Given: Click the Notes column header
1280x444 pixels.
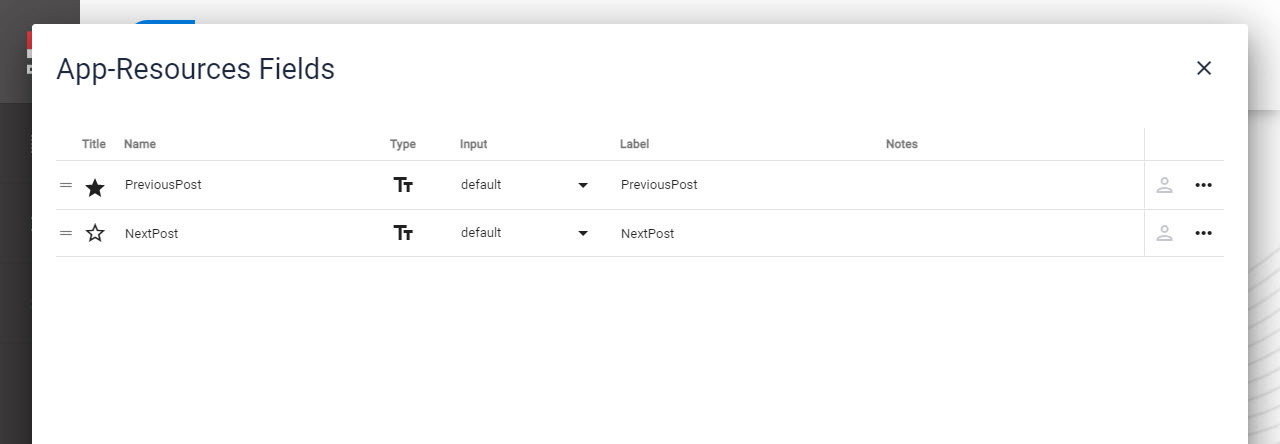Looking at the screenshot, I should (901, 144).
